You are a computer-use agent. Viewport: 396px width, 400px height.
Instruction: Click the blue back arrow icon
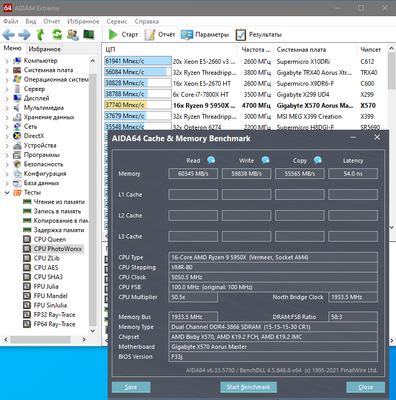(x=9, y=34)
